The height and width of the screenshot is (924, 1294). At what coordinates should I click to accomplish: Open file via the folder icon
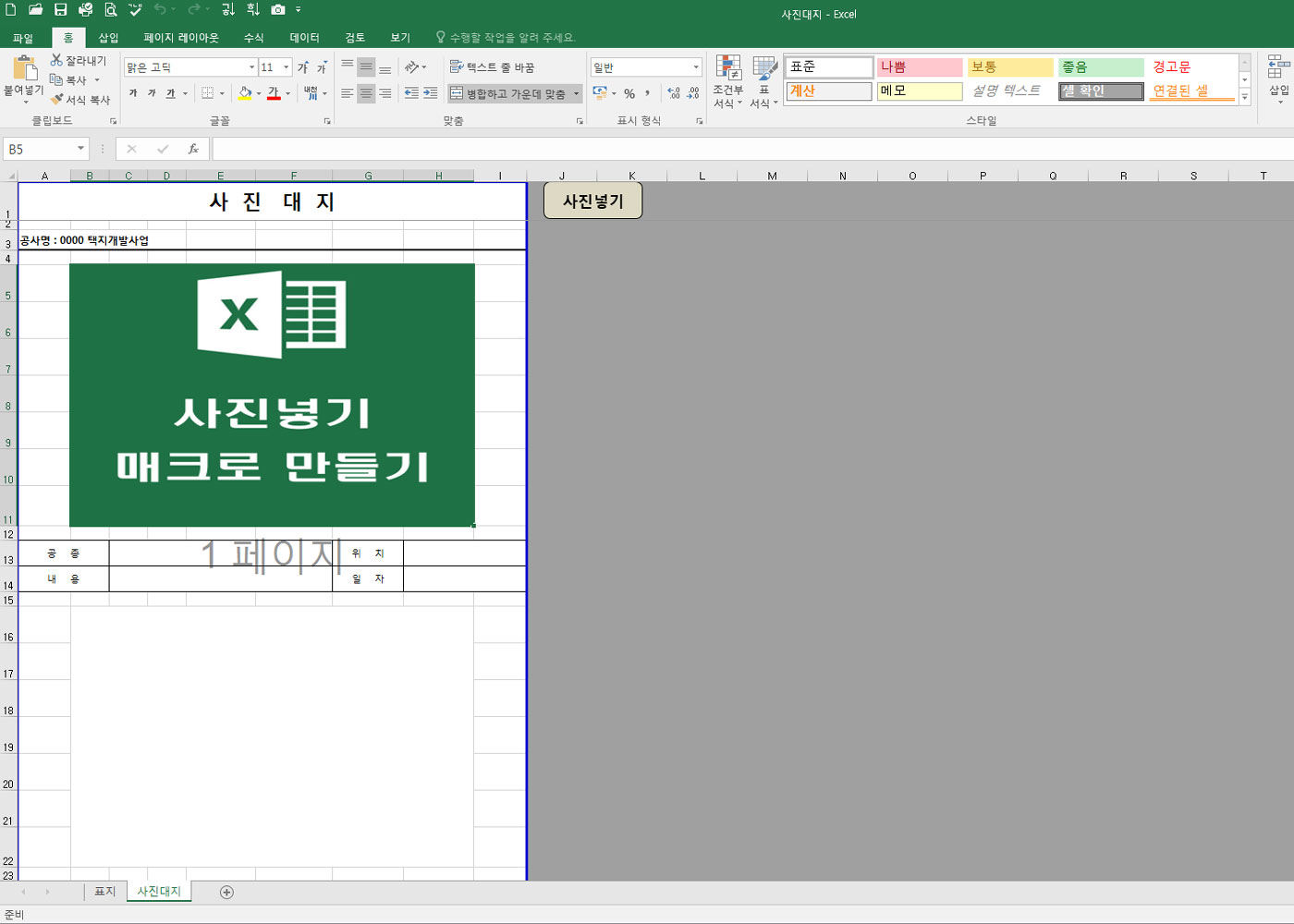(35, 9)
